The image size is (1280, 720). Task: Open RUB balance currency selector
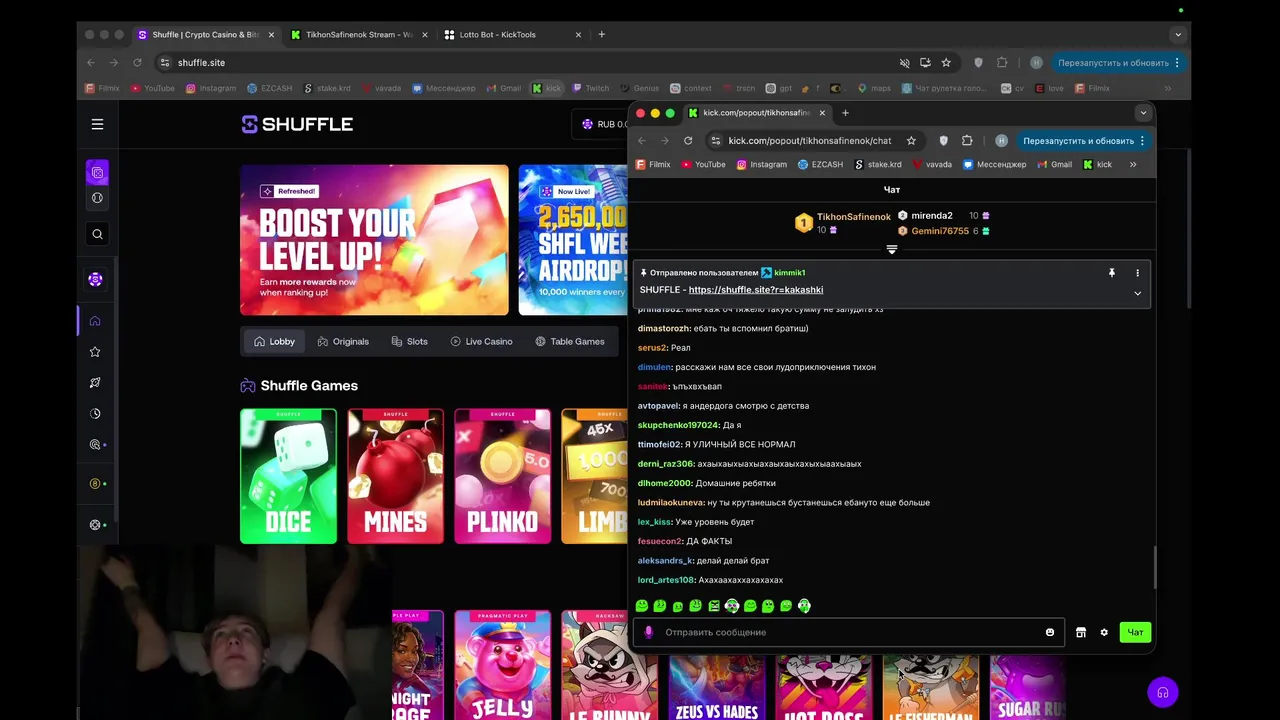point(604,124)
